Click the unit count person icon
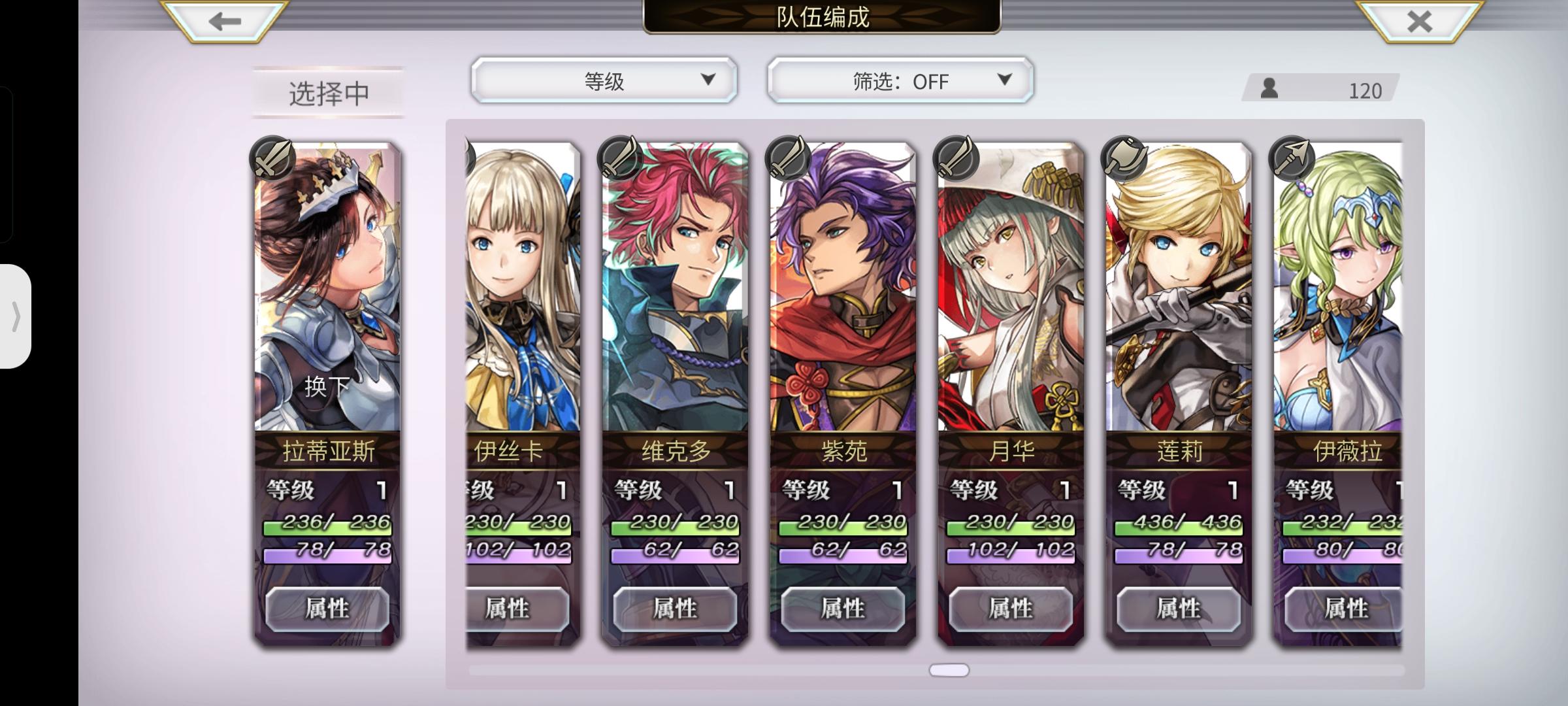This screenshot has width=1568, height=706. point(1269,88)
